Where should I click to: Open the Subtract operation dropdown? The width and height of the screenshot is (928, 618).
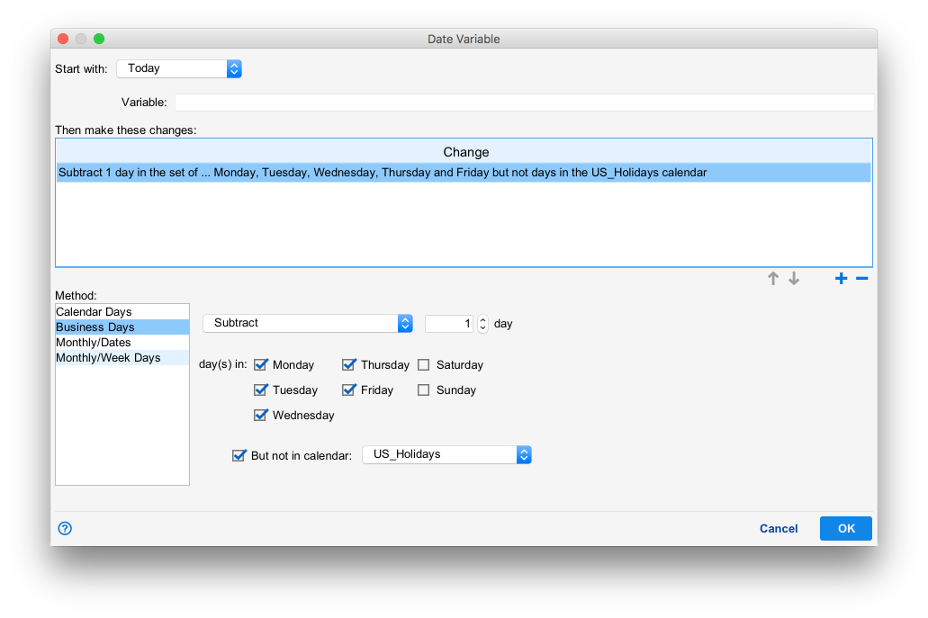307,323
